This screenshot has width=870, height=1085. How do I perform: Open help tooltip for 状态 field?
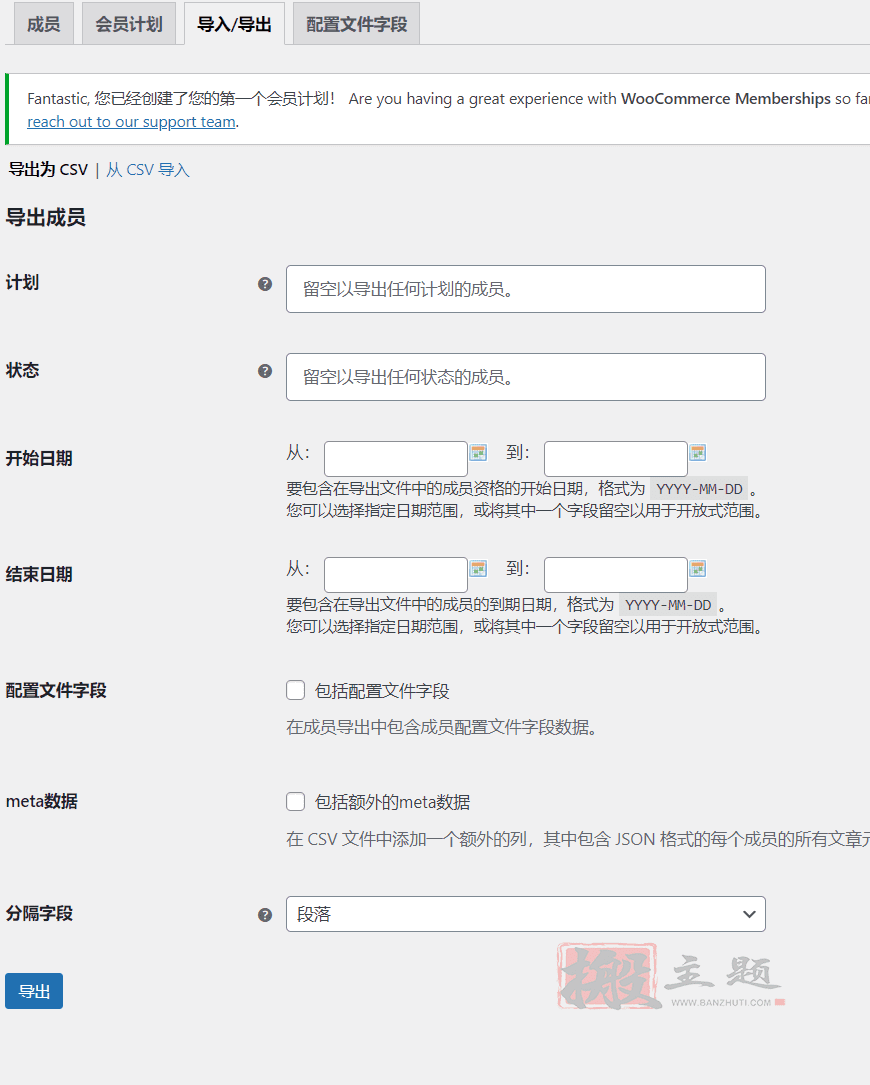pyautogui.click(x=265, y=371)
